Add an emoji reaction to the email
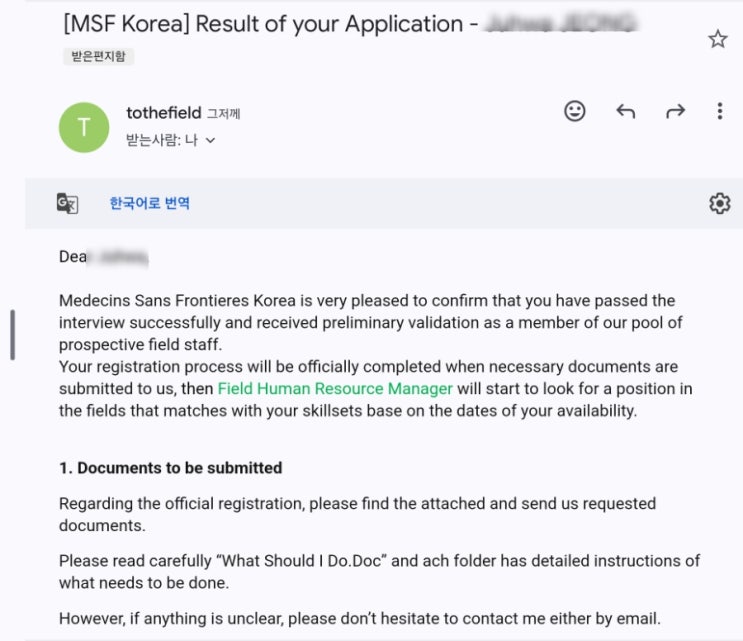Screen dimensions: 743x641 (x=575, y=111)
